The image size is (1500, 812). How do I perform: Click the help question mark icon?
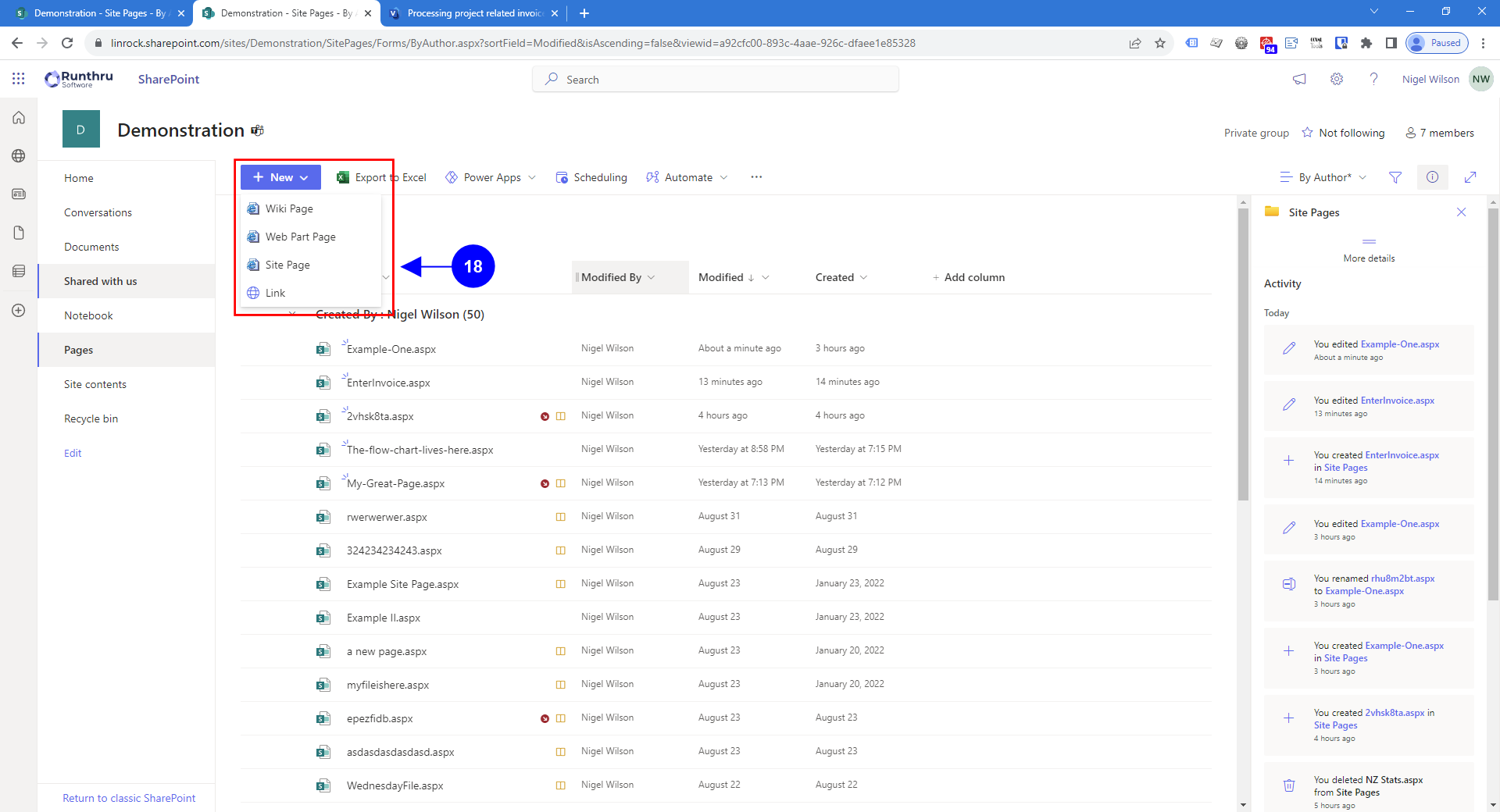coord(1373,79)
